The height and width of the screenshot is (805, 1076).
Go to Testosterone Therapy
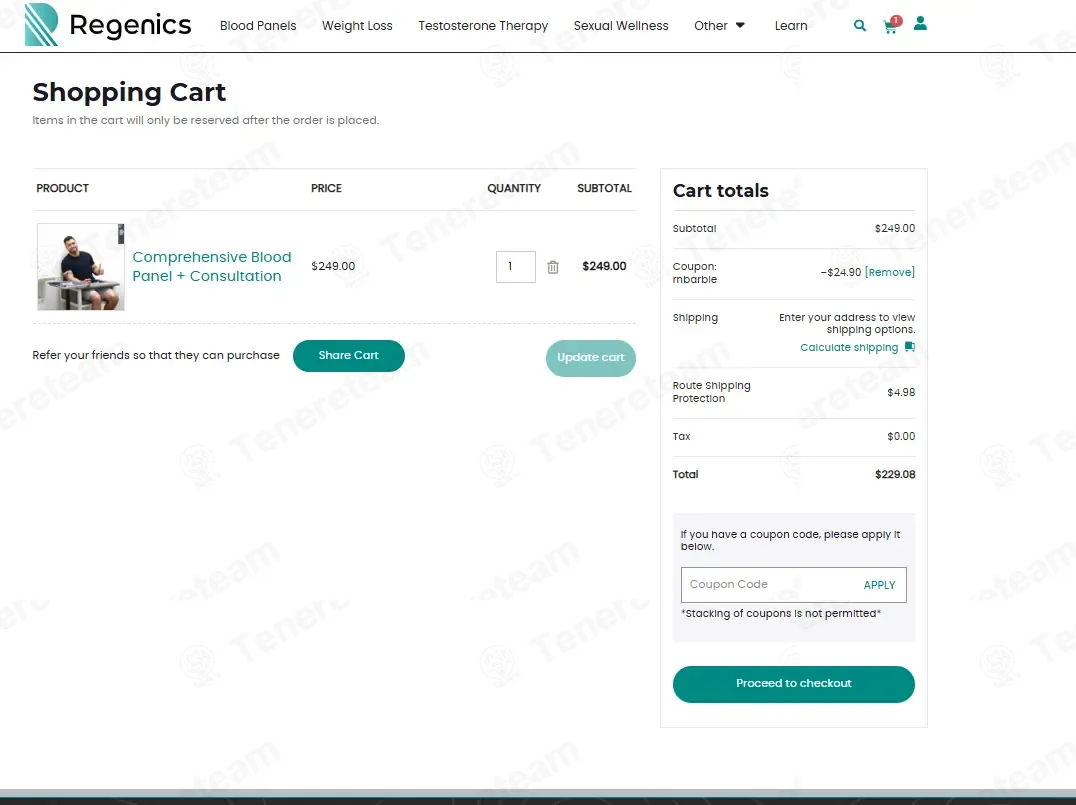(483, 25)
